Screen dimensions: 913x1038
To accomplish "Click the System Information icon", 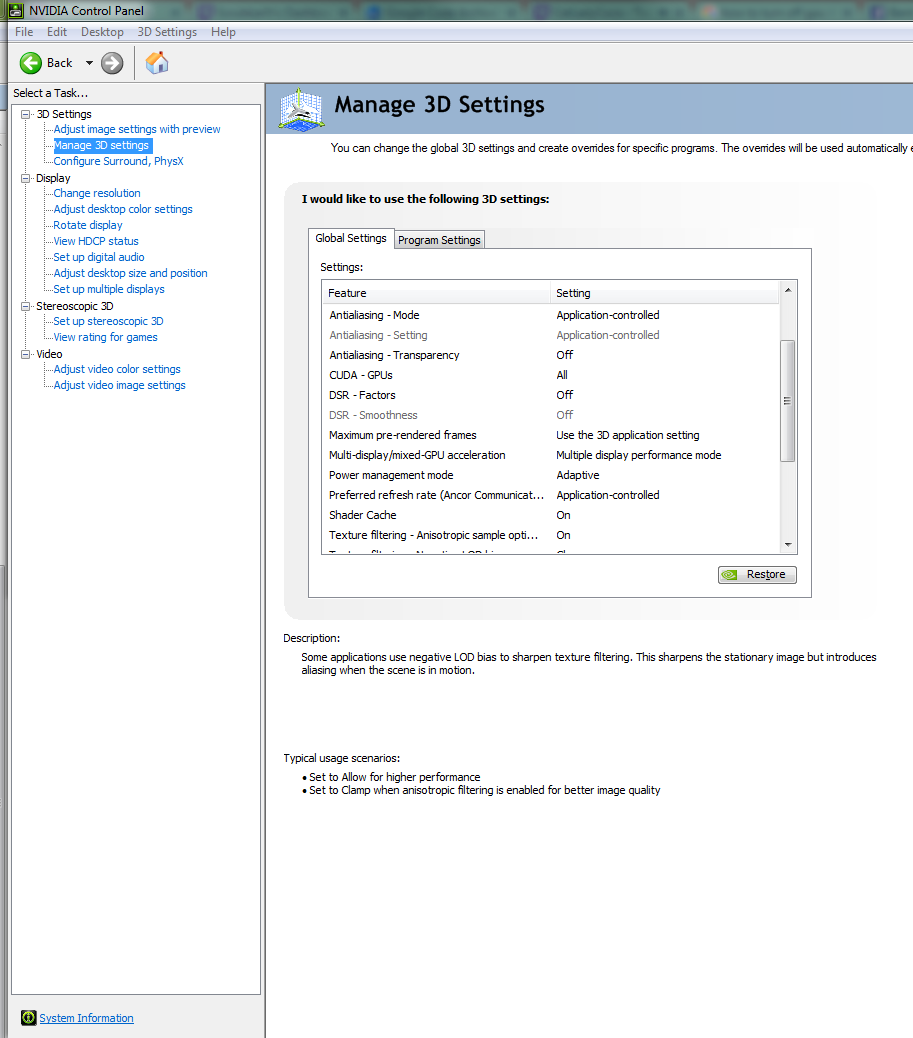I will point(28,1017).
